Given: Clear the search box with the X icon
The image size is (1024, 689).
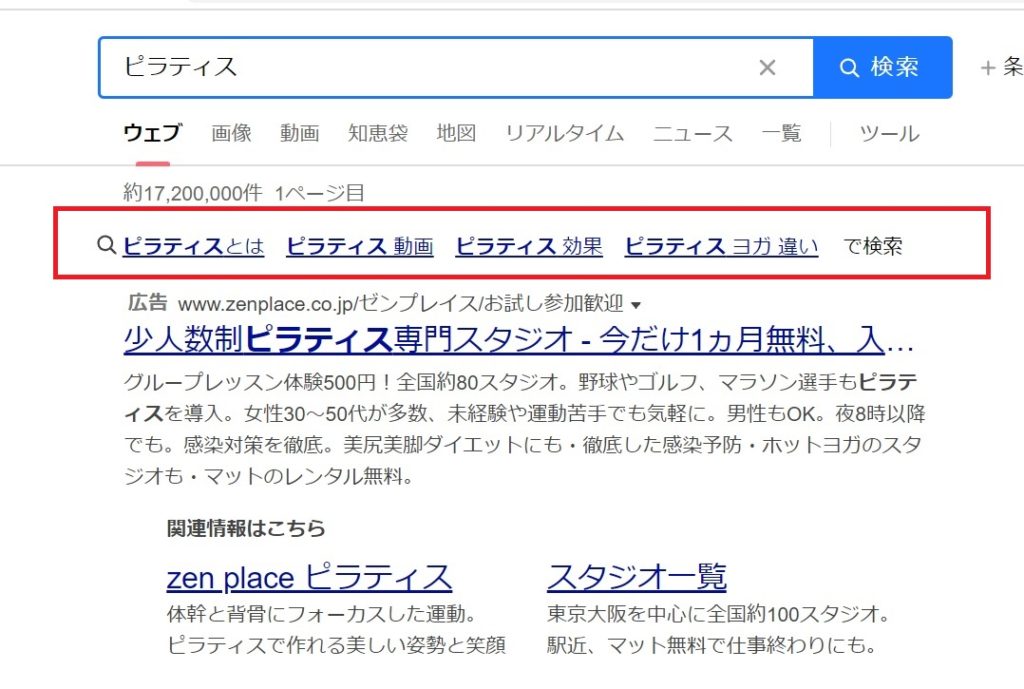Looking at the screenshot, I should 767,68.
